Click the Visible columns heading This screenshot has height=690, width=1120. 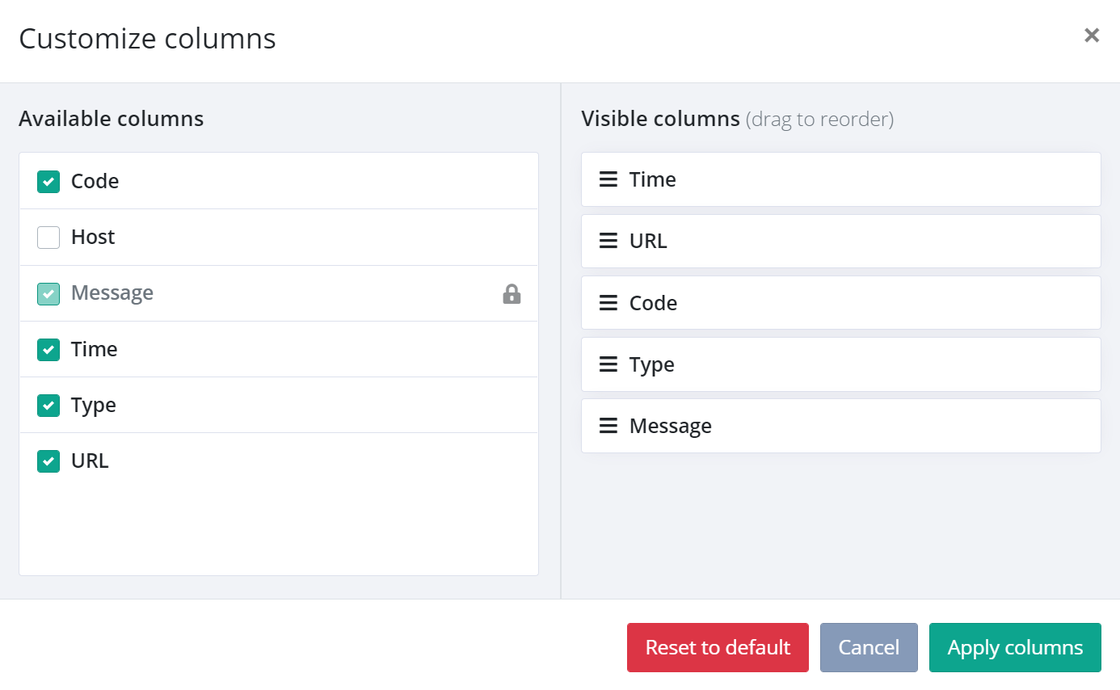click(661, 119)
